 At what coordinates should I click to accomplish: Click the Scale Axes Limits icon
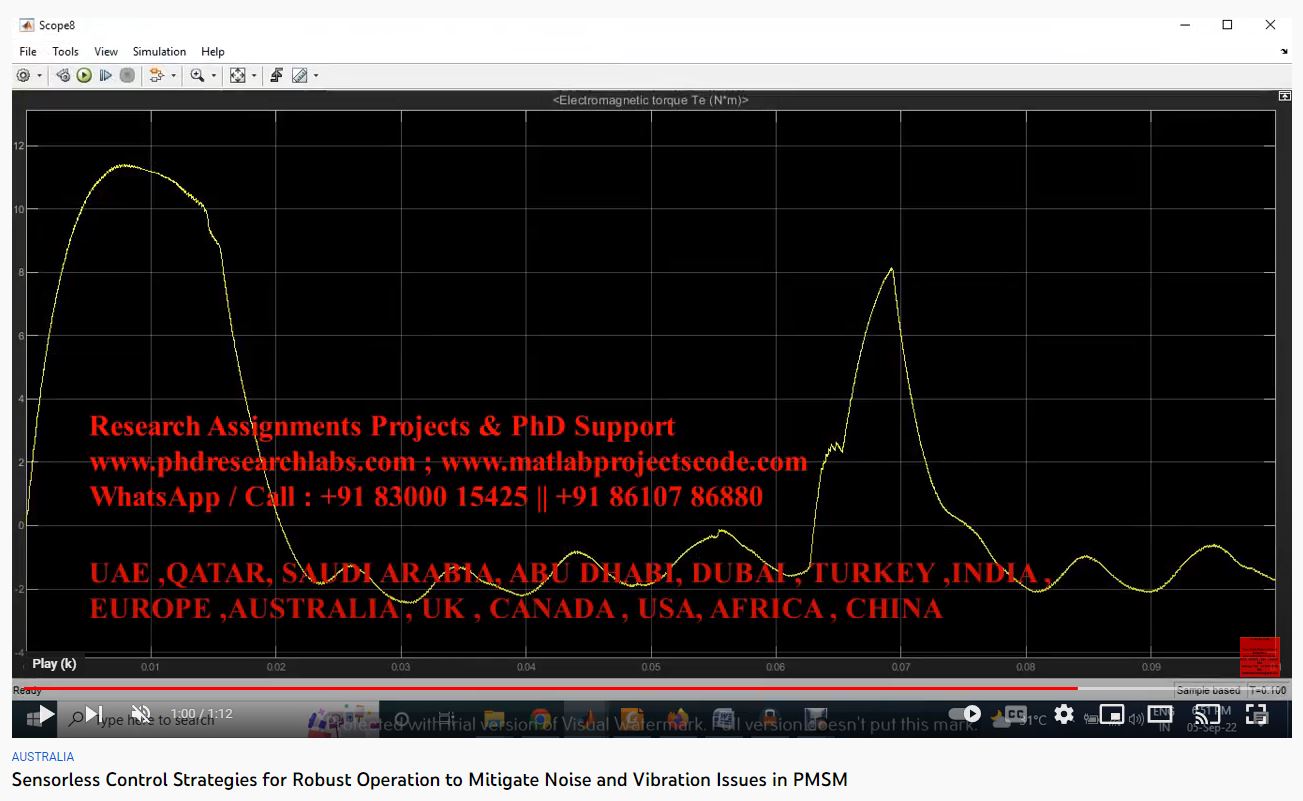click(237, 75)
